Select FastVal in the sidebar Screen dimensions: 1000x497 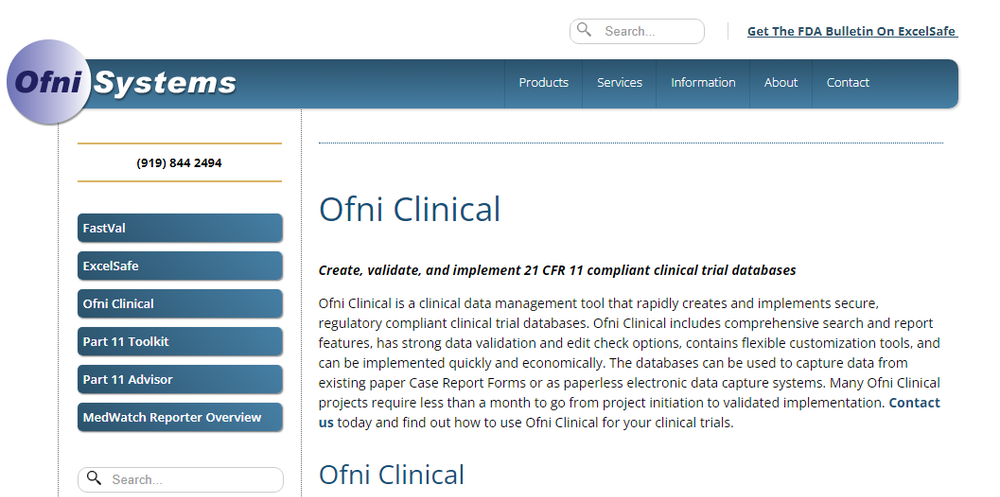click(180, 228)
